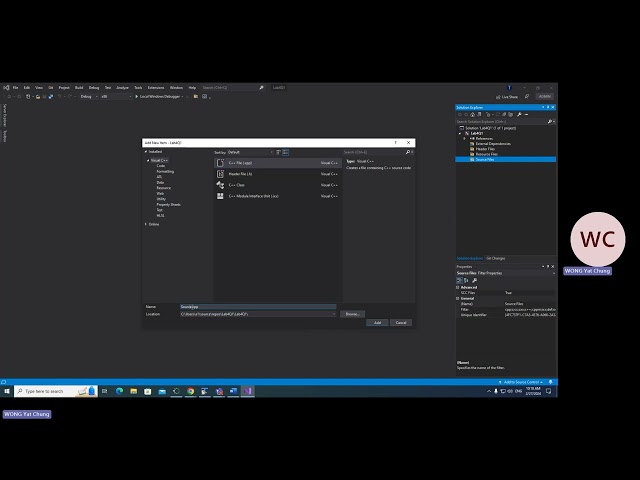
Task: Select the ATL category
Action: click(x=159, y=177)
